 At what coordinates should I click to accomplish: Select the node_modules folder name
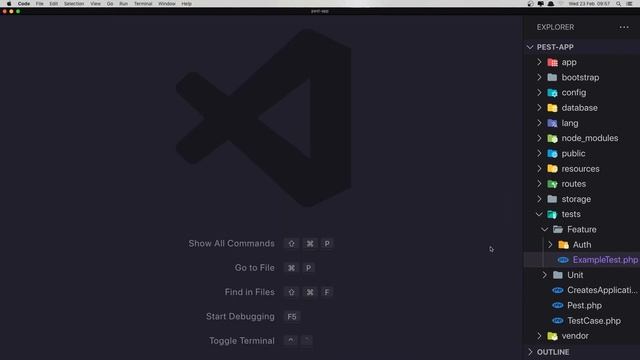590,138
